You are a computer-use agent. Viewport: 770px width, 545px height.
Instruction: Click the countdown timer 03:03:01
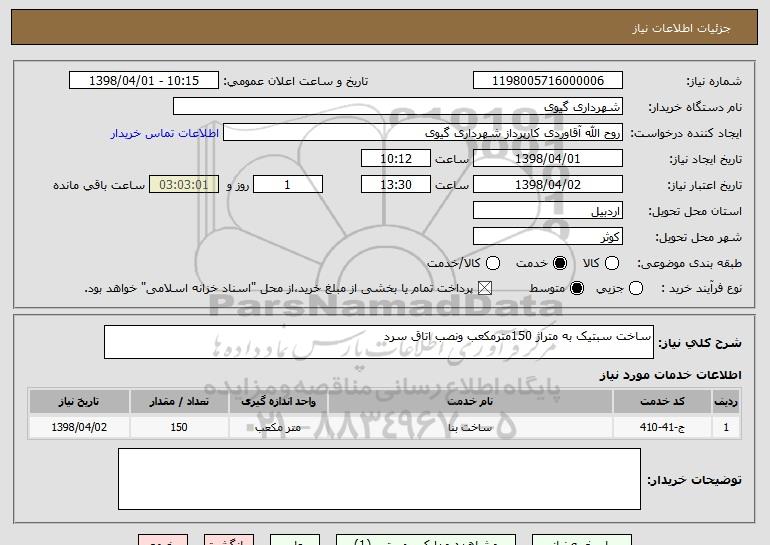(184, 185)
